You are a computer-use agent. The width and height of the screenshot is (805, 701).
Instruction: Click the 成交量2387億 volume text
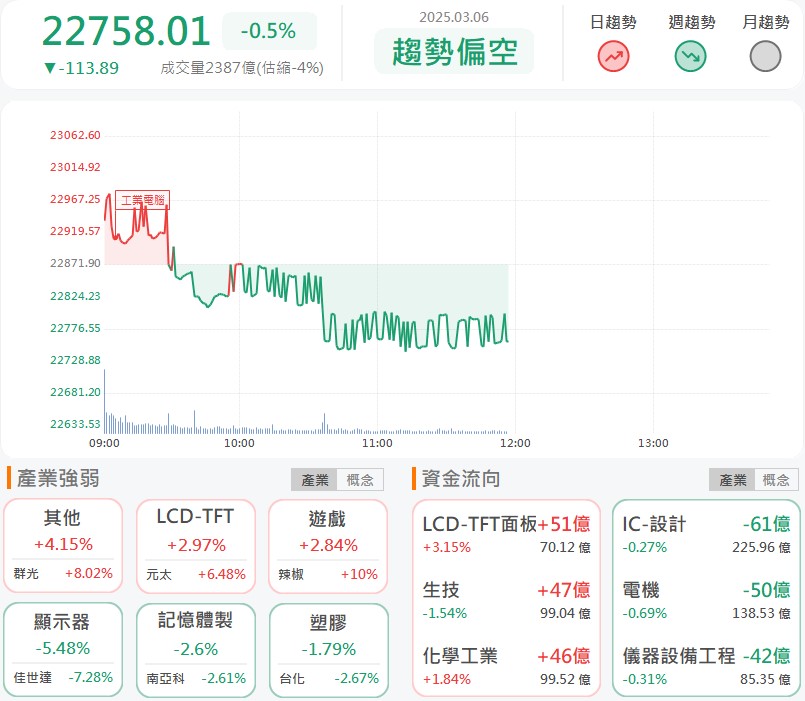pos(242,68)
